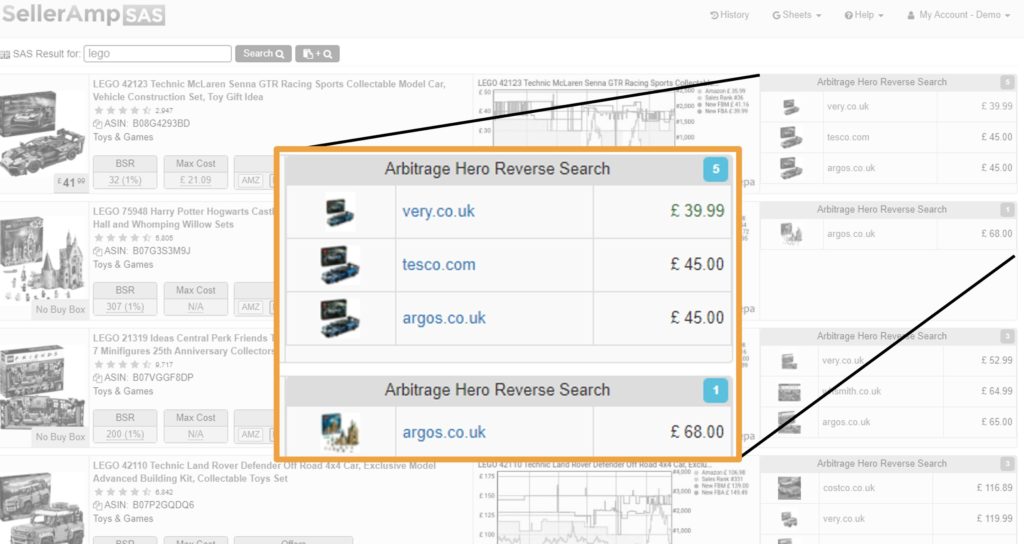Screen dimensions: 1024x544
Task: Open the History page
Action: 729,14
